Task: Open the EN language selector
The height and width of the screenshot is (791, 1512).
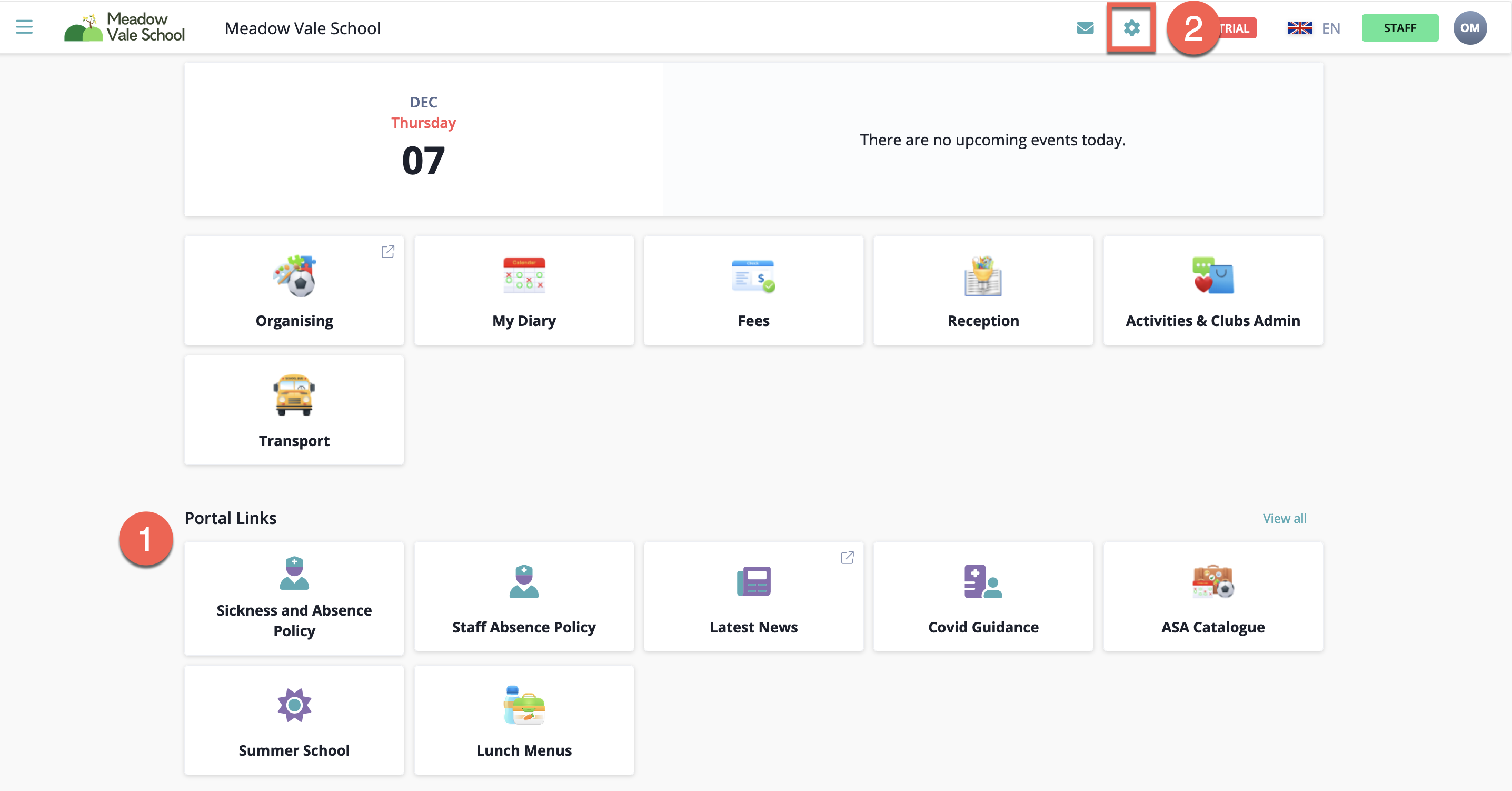Action: pyautogui.click(x=1314, y=28)
